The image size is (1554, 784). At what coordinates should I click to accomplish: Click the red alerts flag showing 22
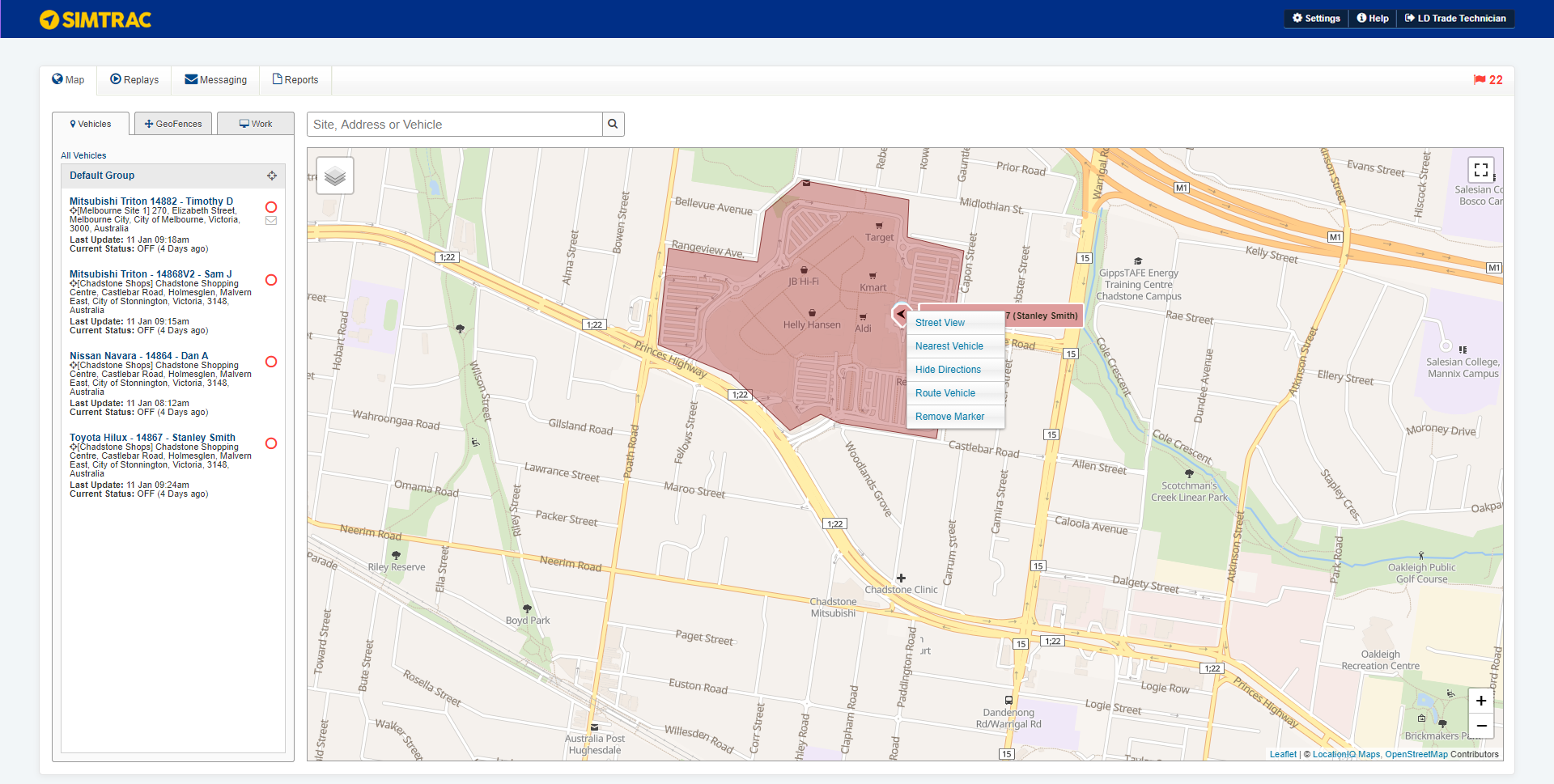pyautogui.click(x=1488, y=79)
